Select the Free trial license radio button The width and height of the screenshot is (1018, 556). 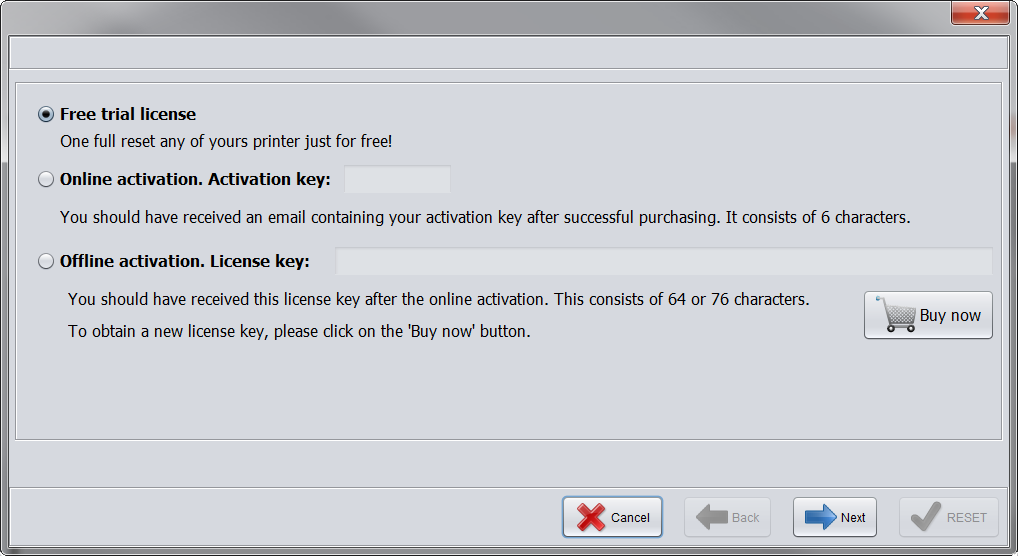(x=45, y=114)
